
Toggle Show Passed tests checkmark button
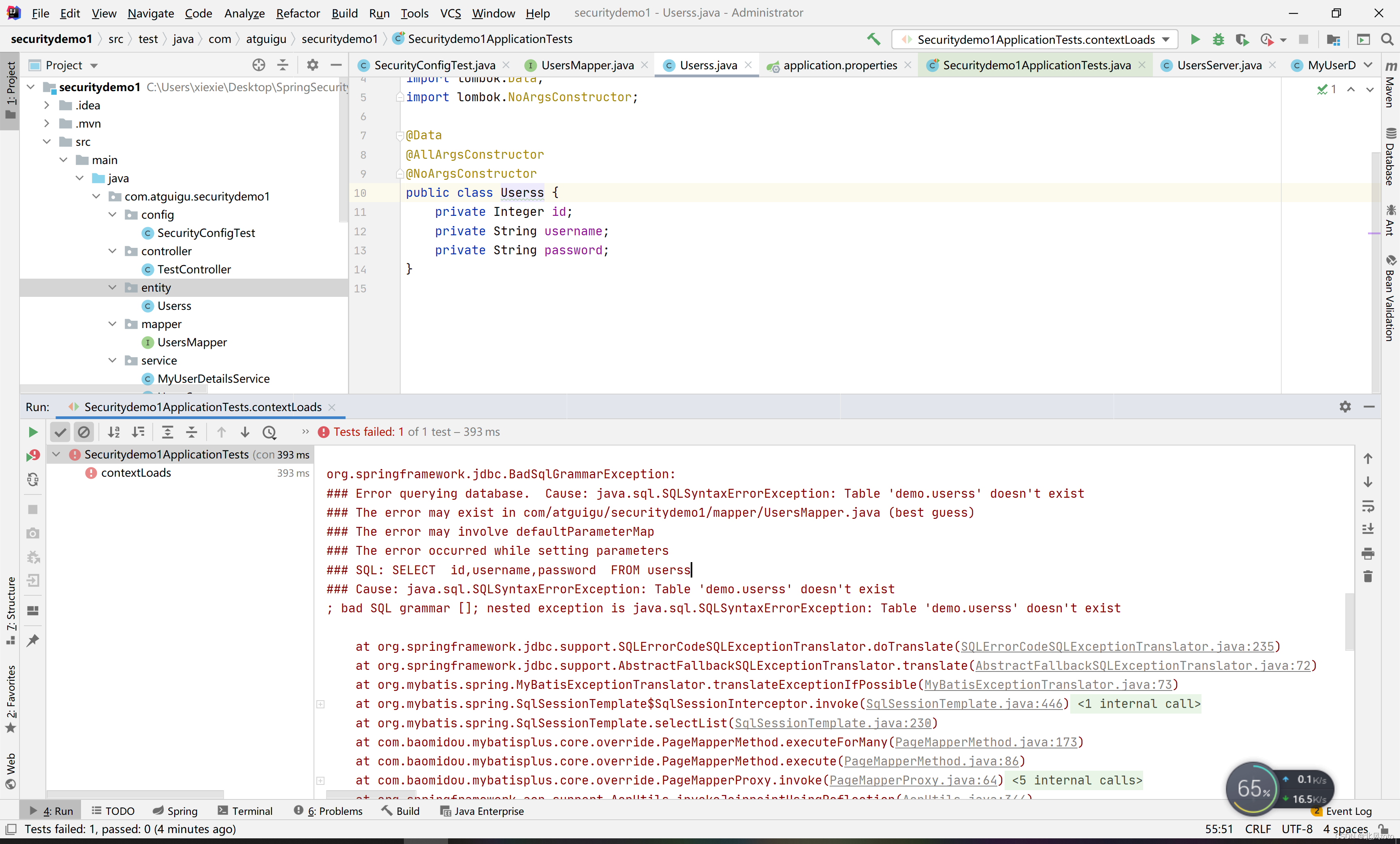tap(60, 432)
